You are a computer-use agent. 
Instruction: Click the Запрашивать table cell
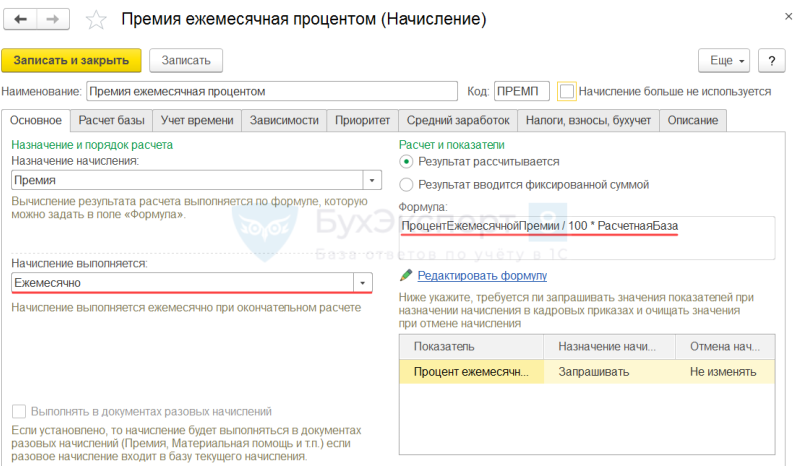(x=610, y=372)
